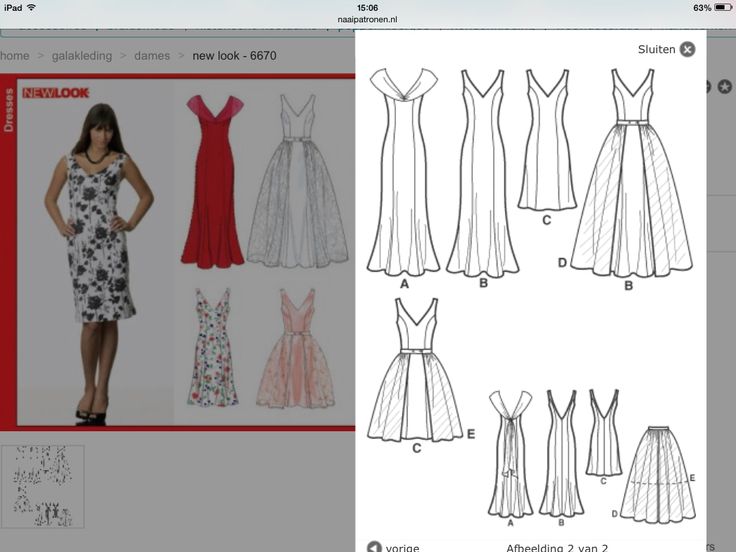Tap the Wi-Fi status icon

[x=31, y=7]
